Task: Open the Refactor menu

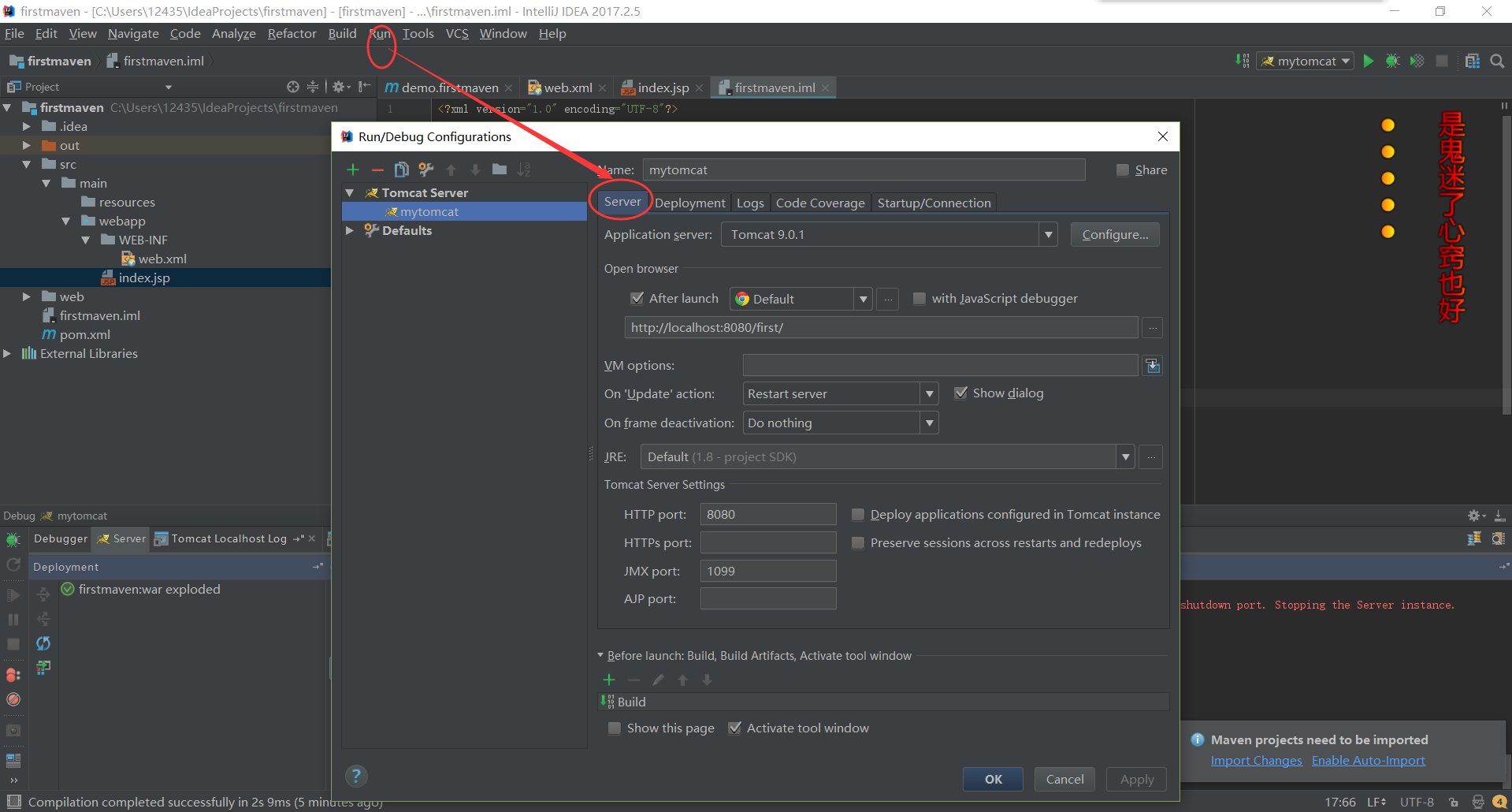Action: (292, 34)
